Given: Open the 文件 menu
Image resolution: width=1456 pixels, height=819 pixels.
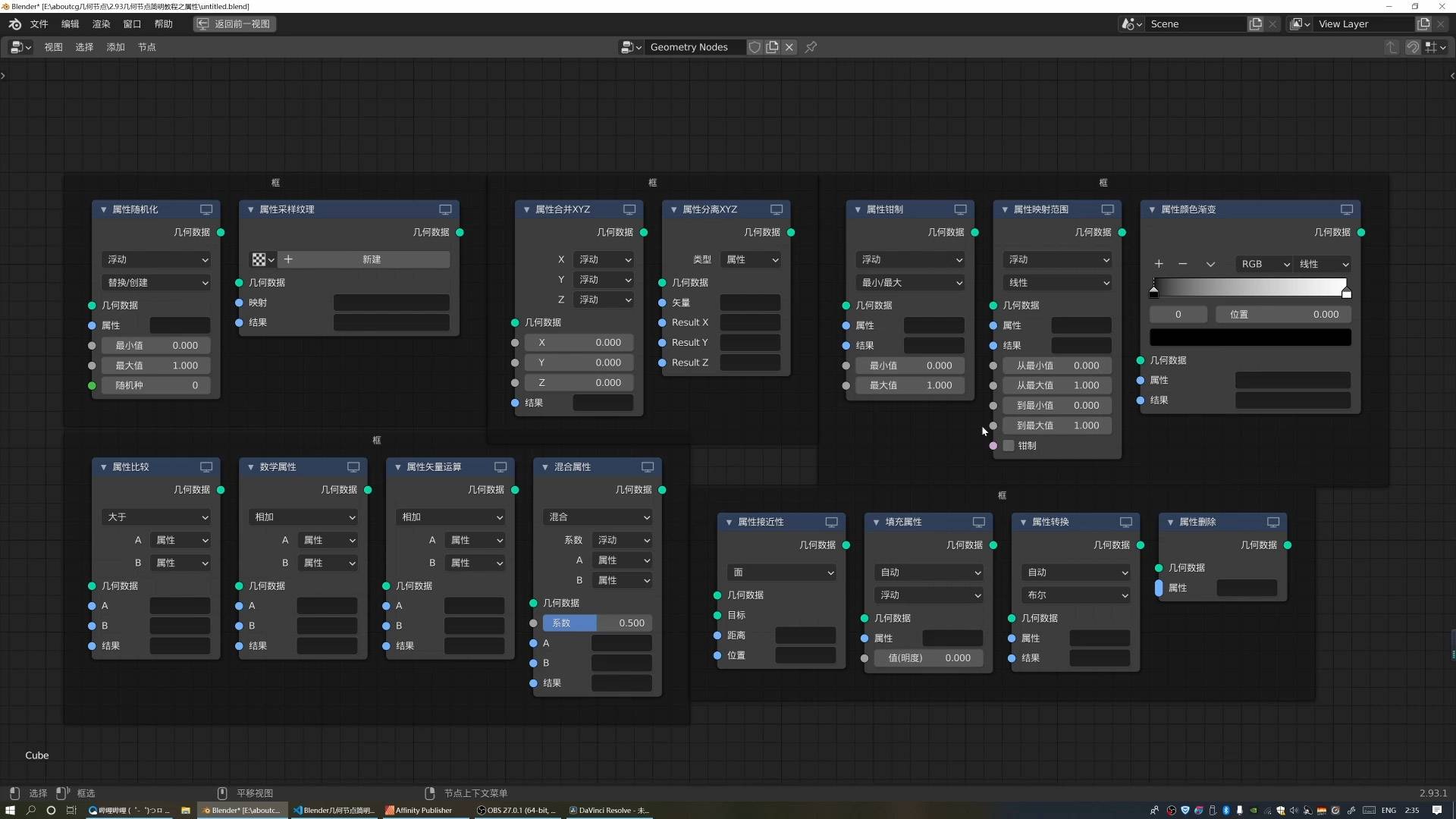Looking at the screenshot, I should pos(39,24).
